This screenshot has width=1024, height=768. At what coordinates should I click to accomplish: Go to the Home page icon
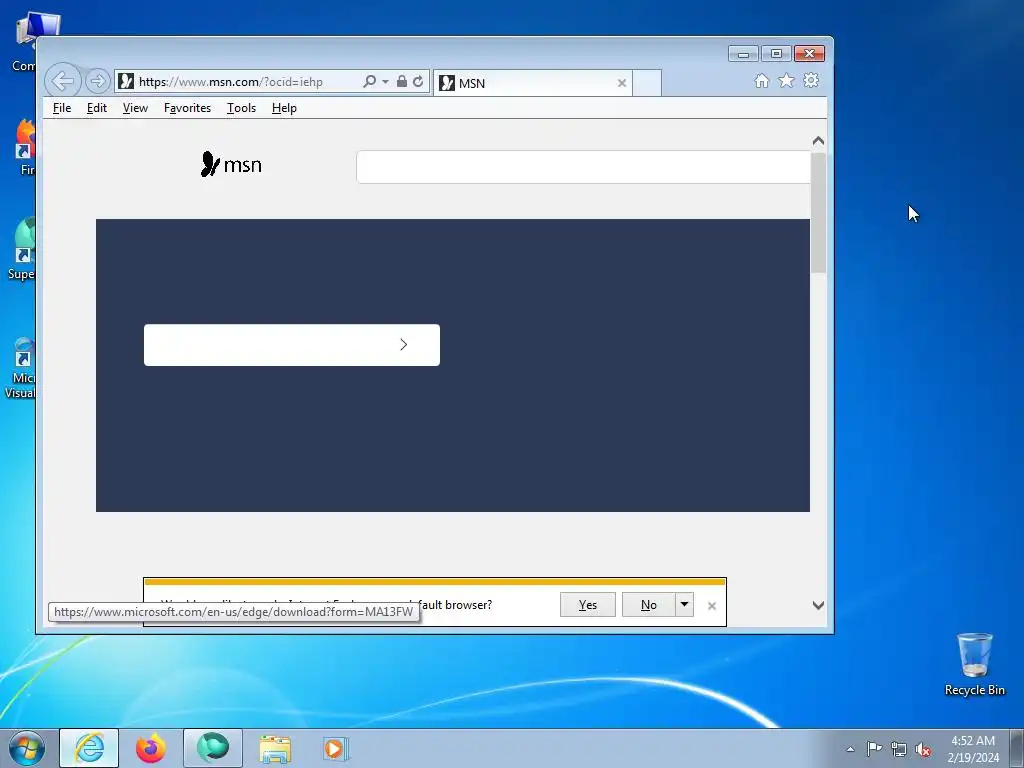761,80
